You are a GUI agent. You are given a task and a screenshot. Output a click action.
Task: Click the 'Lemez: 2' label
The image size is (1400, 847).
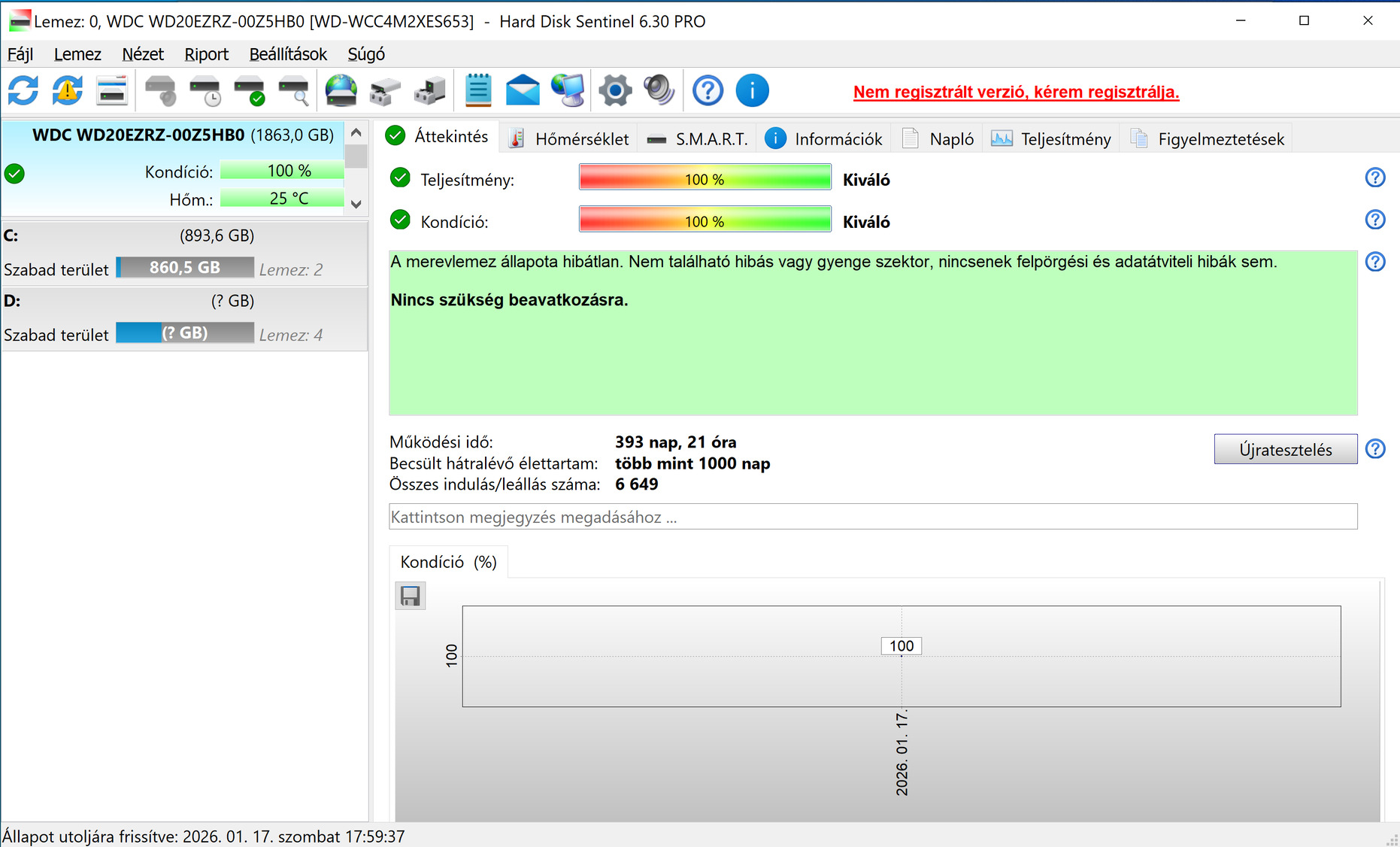291,270
